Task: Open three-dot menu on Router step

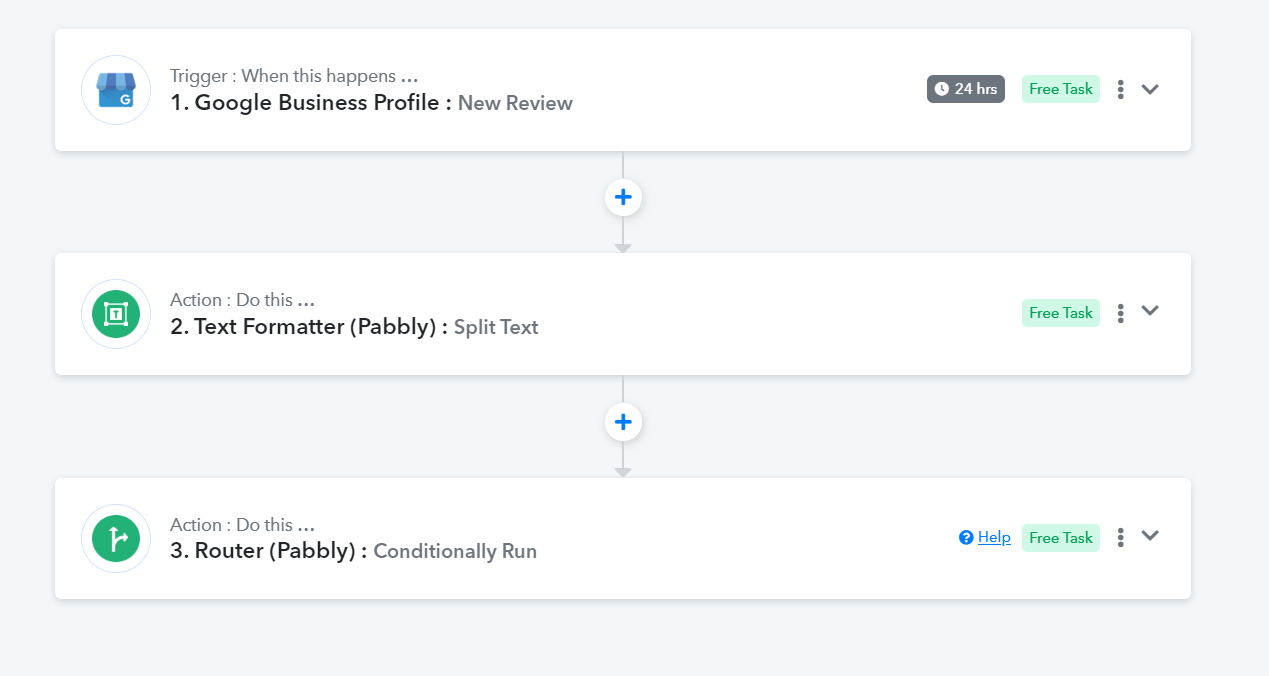Action: 1121,538
